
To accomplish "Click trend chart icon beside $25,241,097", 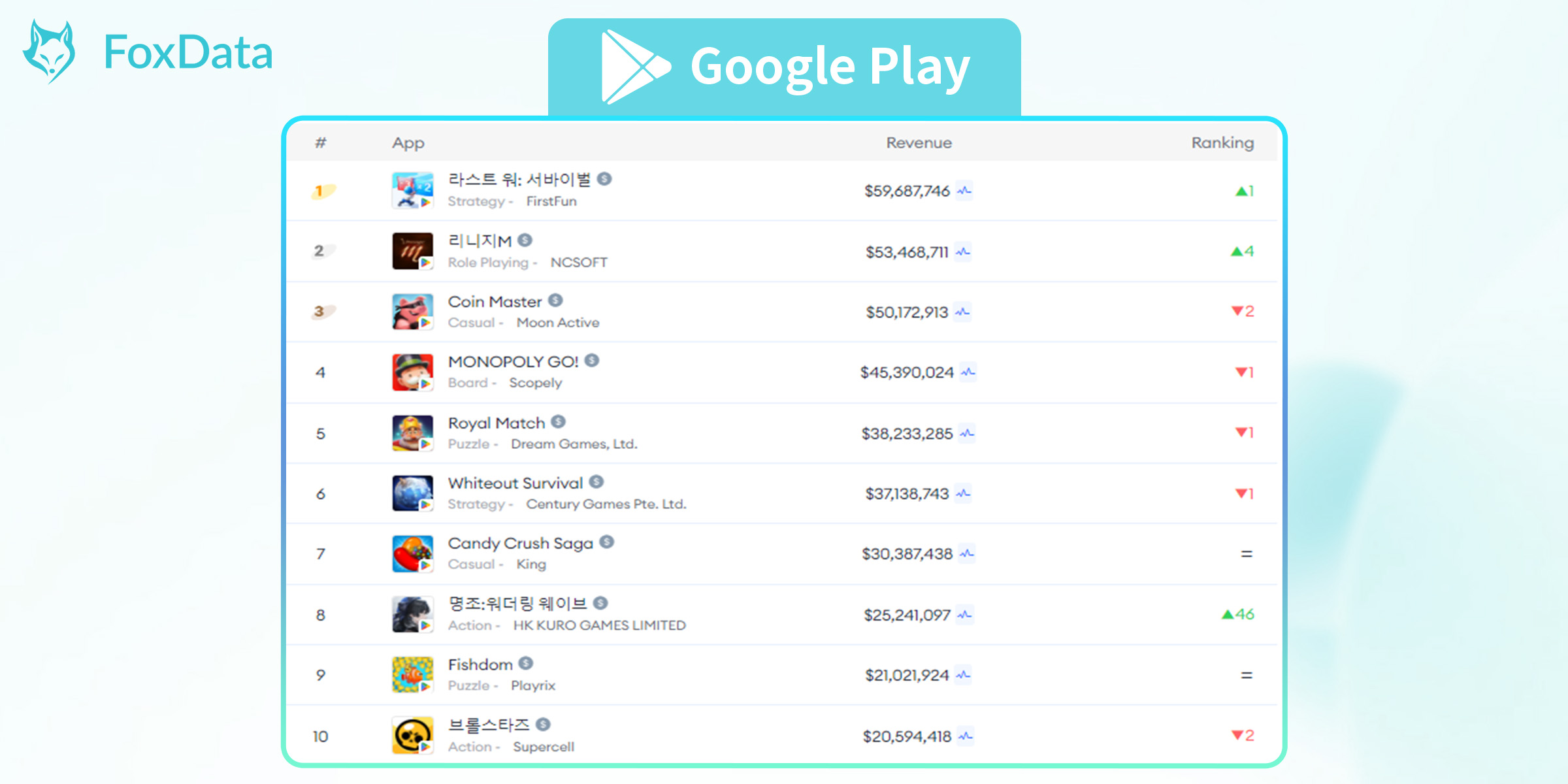I will click(x=965, y=615).
